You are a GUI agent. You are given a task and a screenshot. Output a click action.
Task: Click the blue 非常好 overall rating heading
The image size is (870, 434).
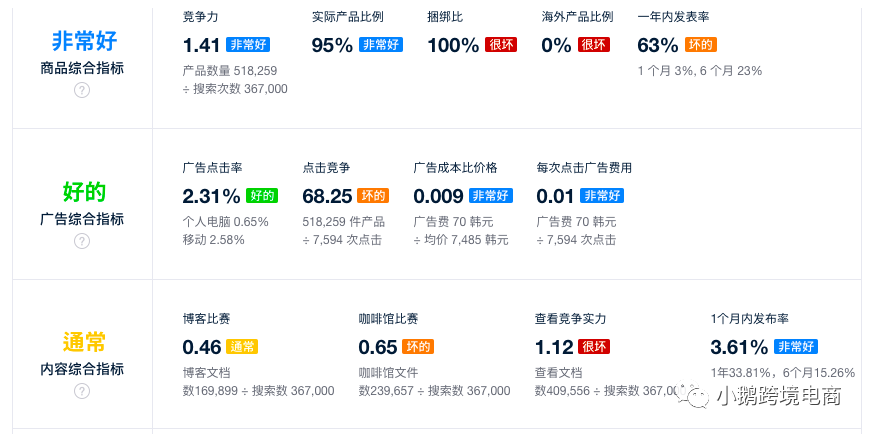[x=84, y=41]
